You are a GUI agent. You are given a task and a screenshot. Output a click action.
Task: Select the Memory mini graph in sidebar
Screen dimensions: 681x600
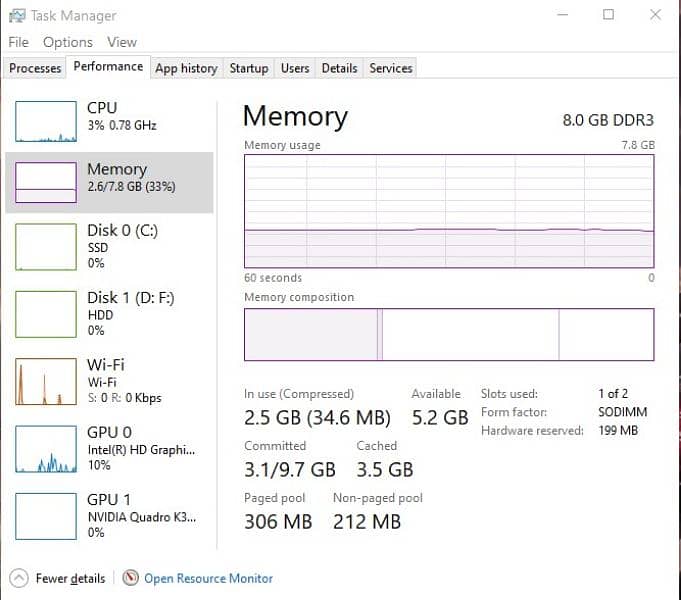[x=46, y=183]
